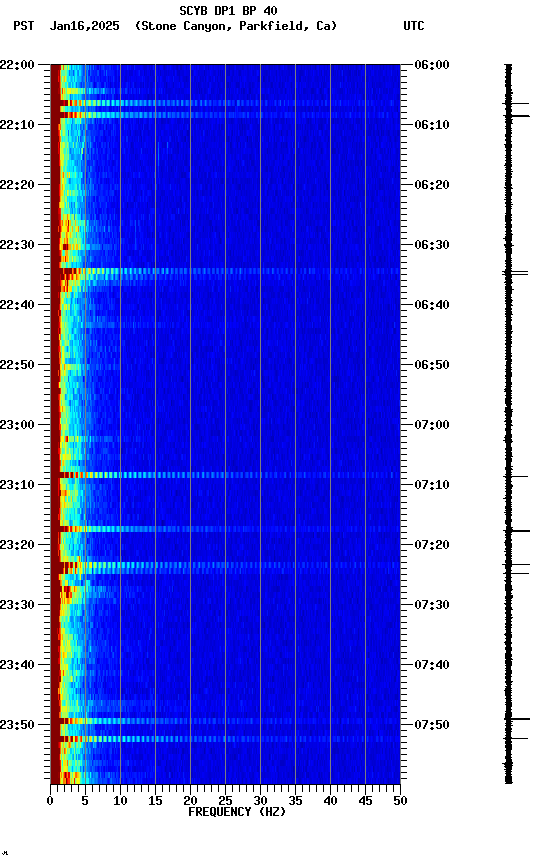Click the 20 Hz frequency tick label
The width and height of the screenshot is (552, 864).
(190, 801)
